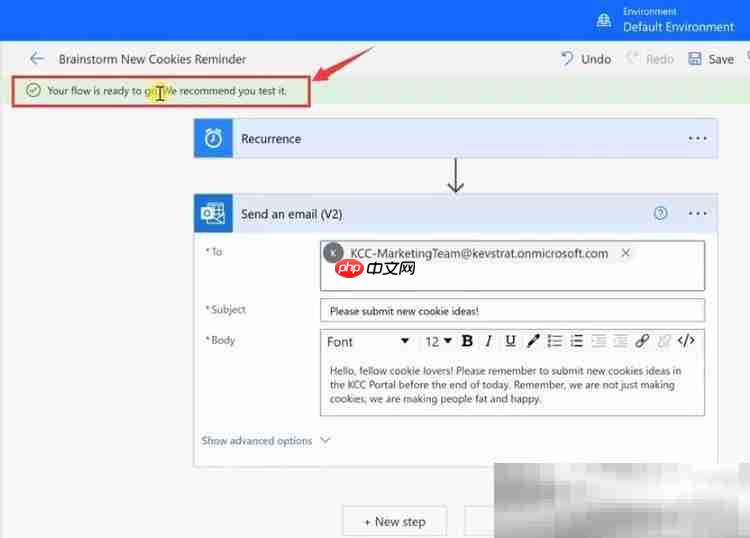Click the Undo button
The image size is (750, 538).
click(x=586, y=59)
